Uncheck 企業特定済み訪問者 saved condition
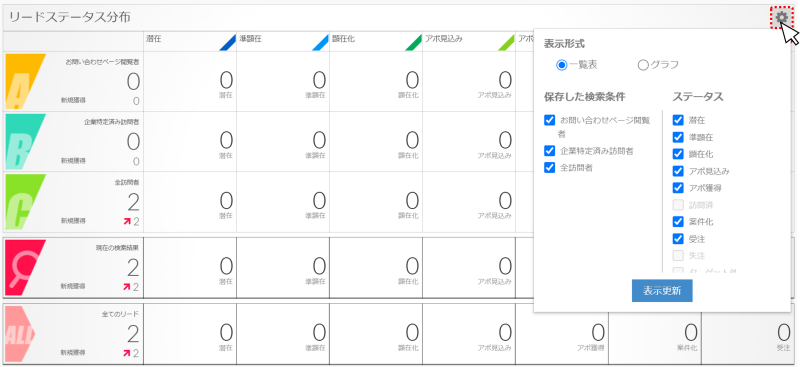This screenshot has width=800, height=367. (x=549, y=151)
